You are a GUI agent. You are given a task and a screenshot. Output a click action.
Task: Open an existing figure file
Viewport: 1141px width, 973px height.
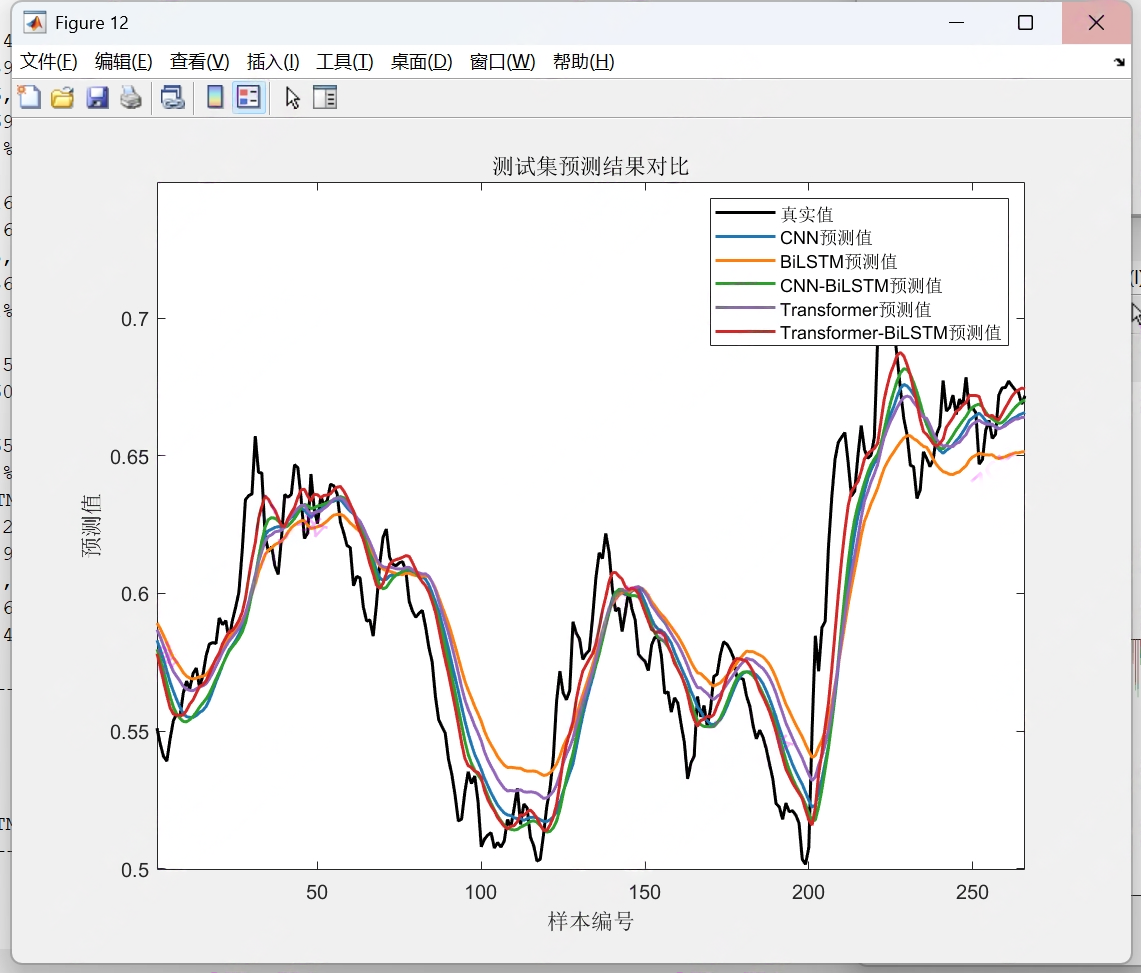pos(63,97)
